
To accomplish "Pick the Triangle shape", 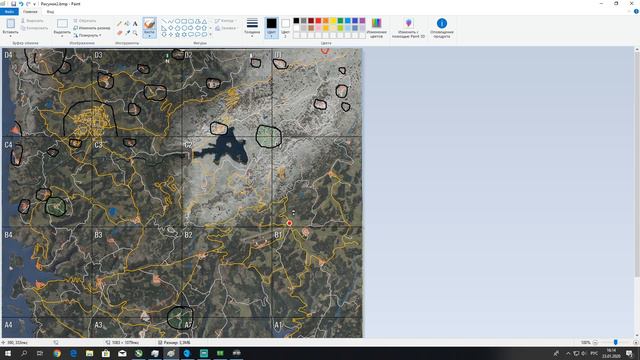I will coord(204,21).
